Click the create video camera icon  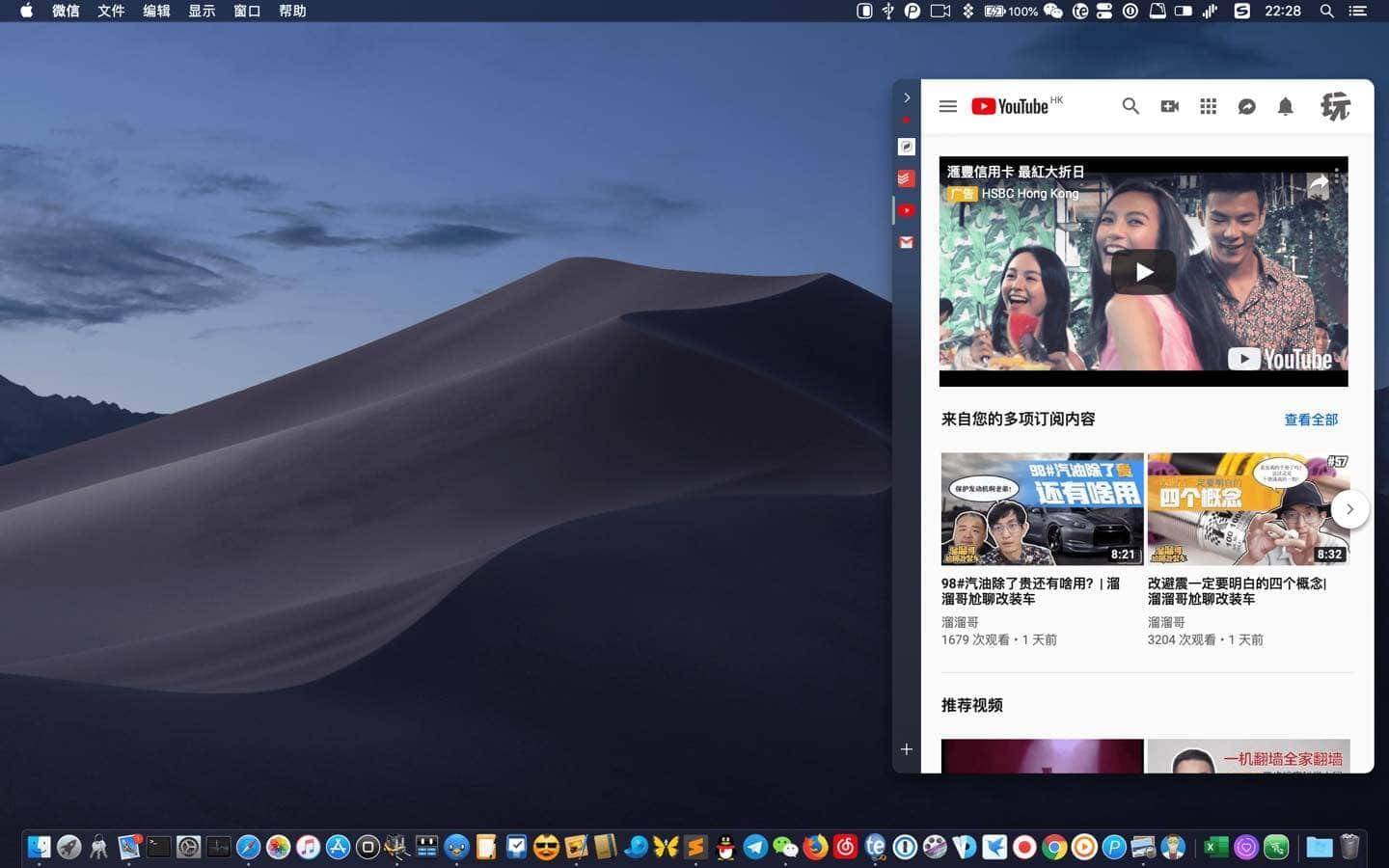point(1169,106)
